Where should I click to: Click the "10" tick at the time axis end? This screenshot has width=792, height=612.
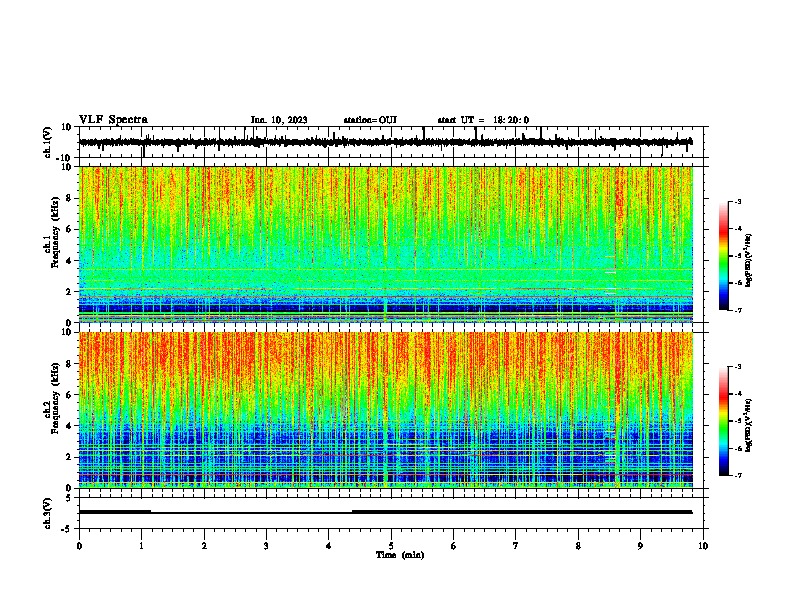703,546
